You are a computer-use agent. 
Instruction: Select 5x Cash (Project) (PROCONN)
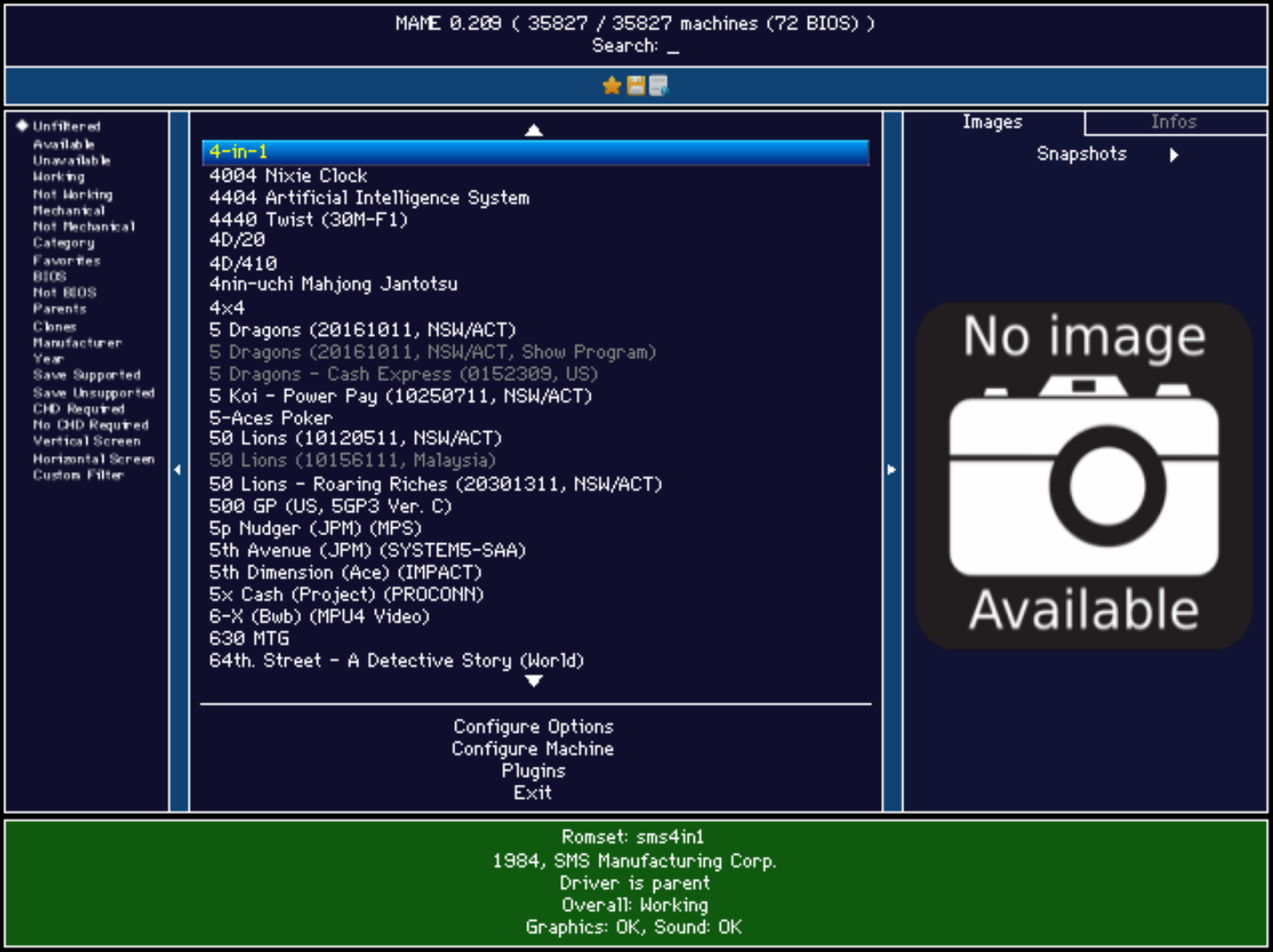point(347,595)
